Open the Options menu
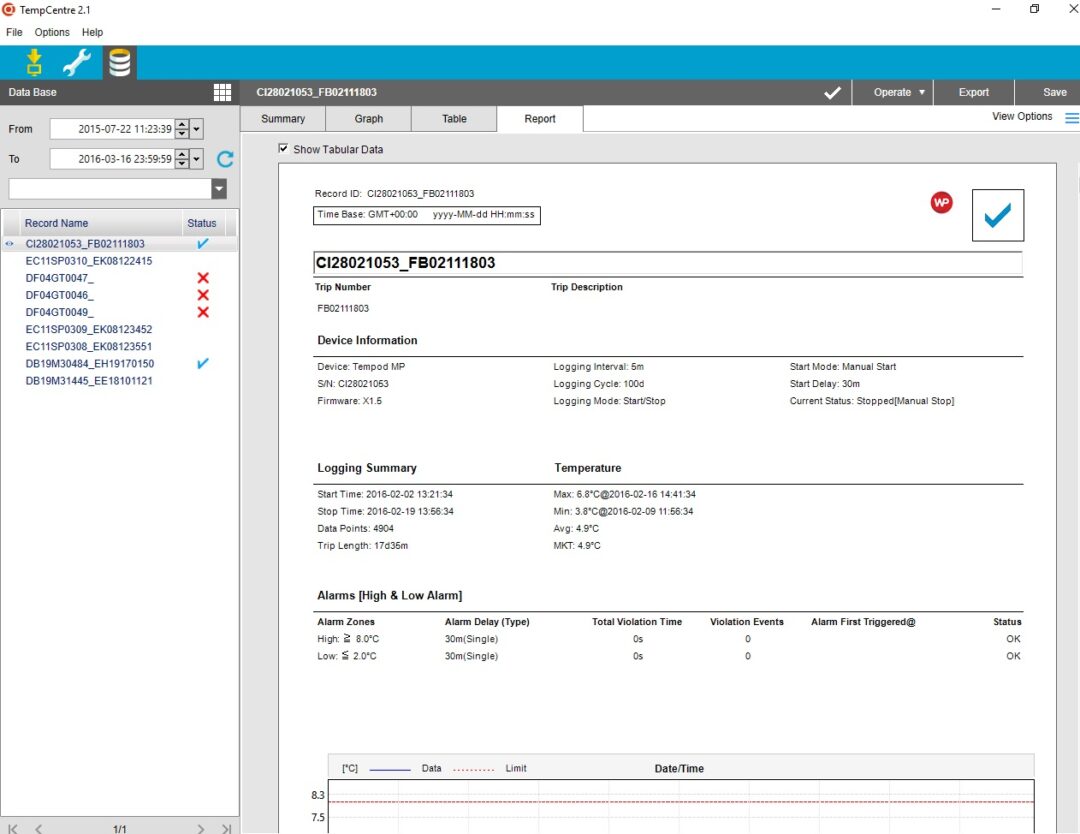The width and height of the screenshot is (1080, 834). point(51,32)
